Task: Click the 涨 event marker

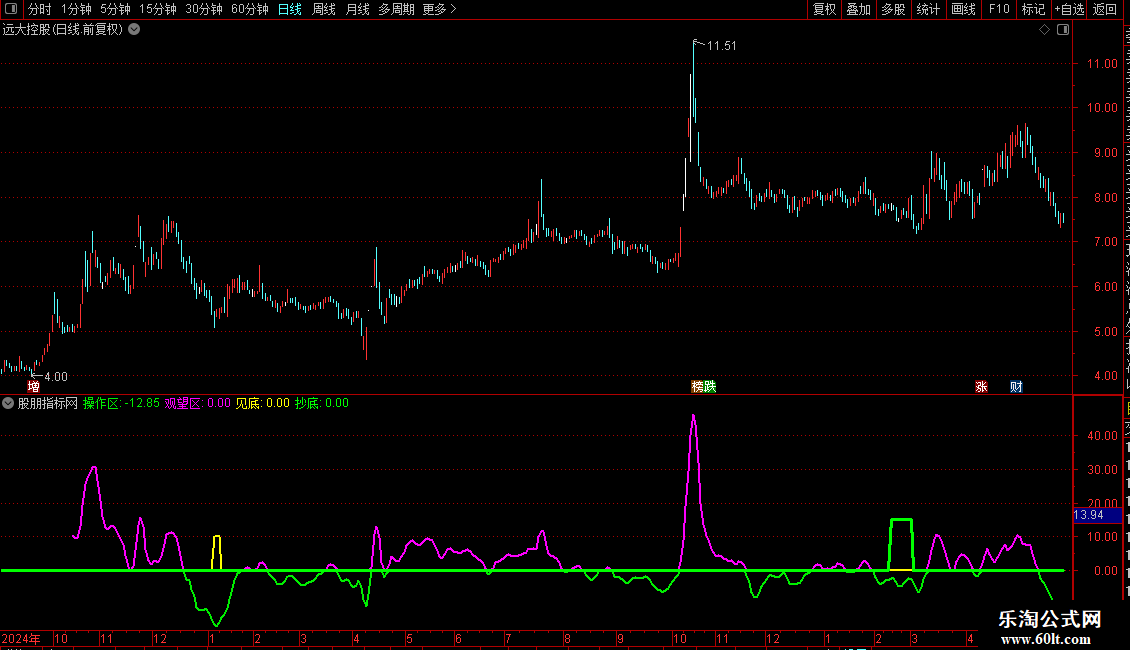Action: point(981,387)
